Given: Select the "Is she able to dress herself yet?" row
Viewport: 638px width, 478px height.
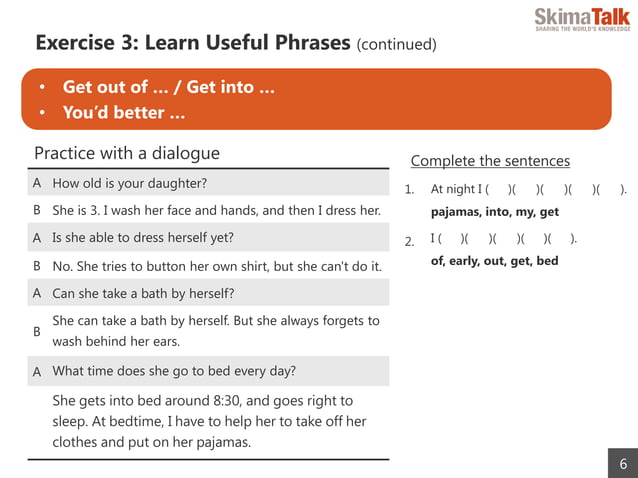Looking at the screenshot, I should tap(143, 238).
